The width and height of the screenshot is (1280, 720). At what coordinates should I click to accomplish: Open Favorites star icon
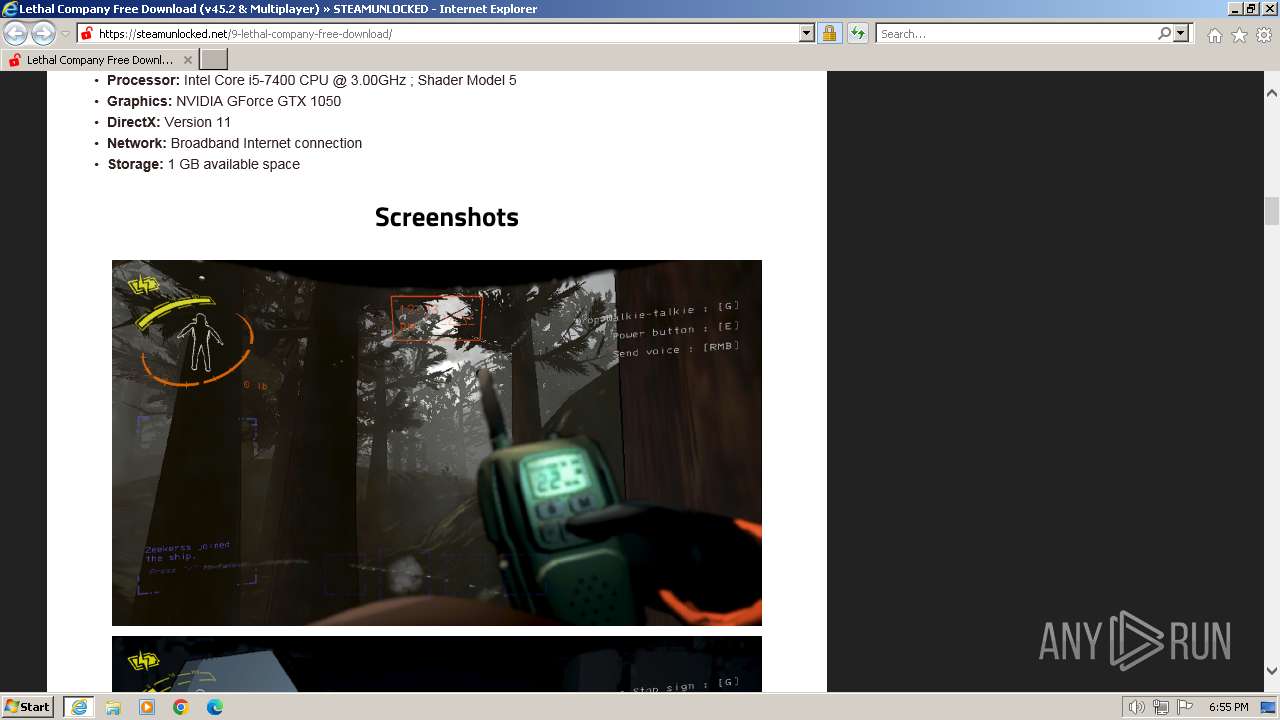(1239, 35)
